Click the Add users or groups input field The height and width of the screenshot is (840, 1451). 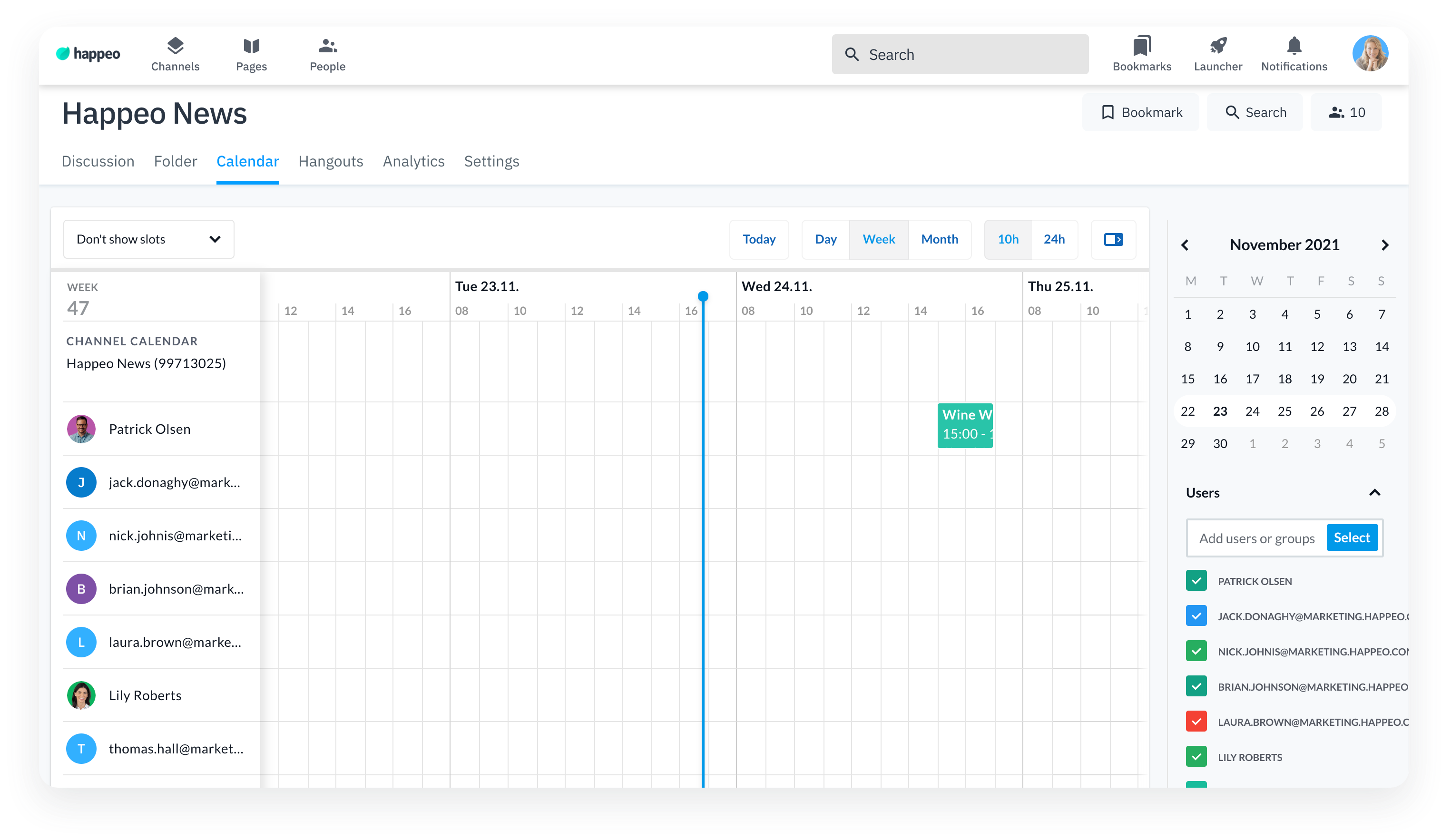(x=1257, y=537)
